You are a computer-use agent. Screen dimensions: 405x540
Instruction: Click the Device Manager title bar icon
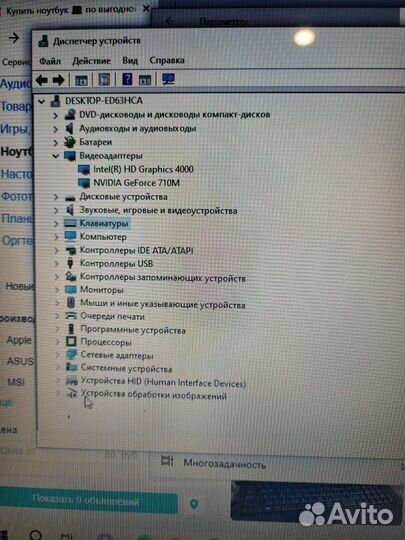click(43, 41)
